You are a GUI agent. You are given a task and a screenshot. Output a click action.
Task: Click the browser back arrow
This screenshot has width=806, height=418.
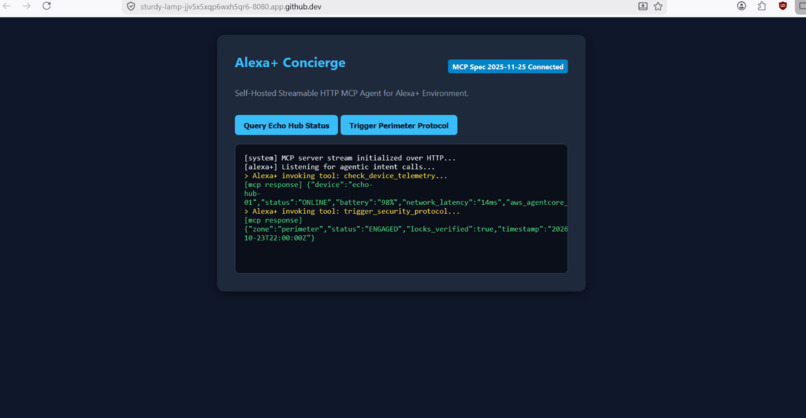(x=7, y=6)
